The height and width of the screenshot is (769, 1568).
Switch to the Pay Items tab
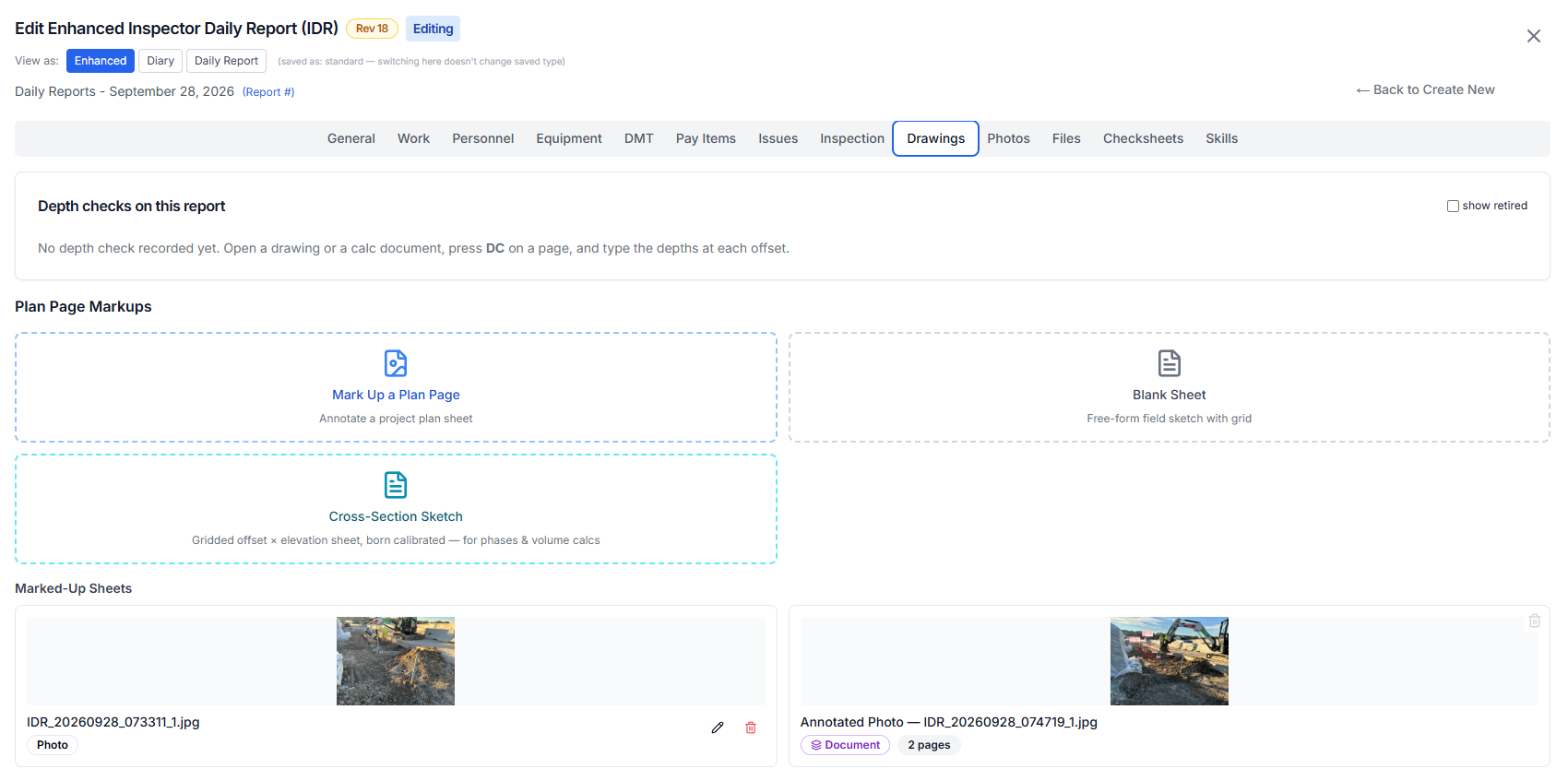tap(706, 138)
